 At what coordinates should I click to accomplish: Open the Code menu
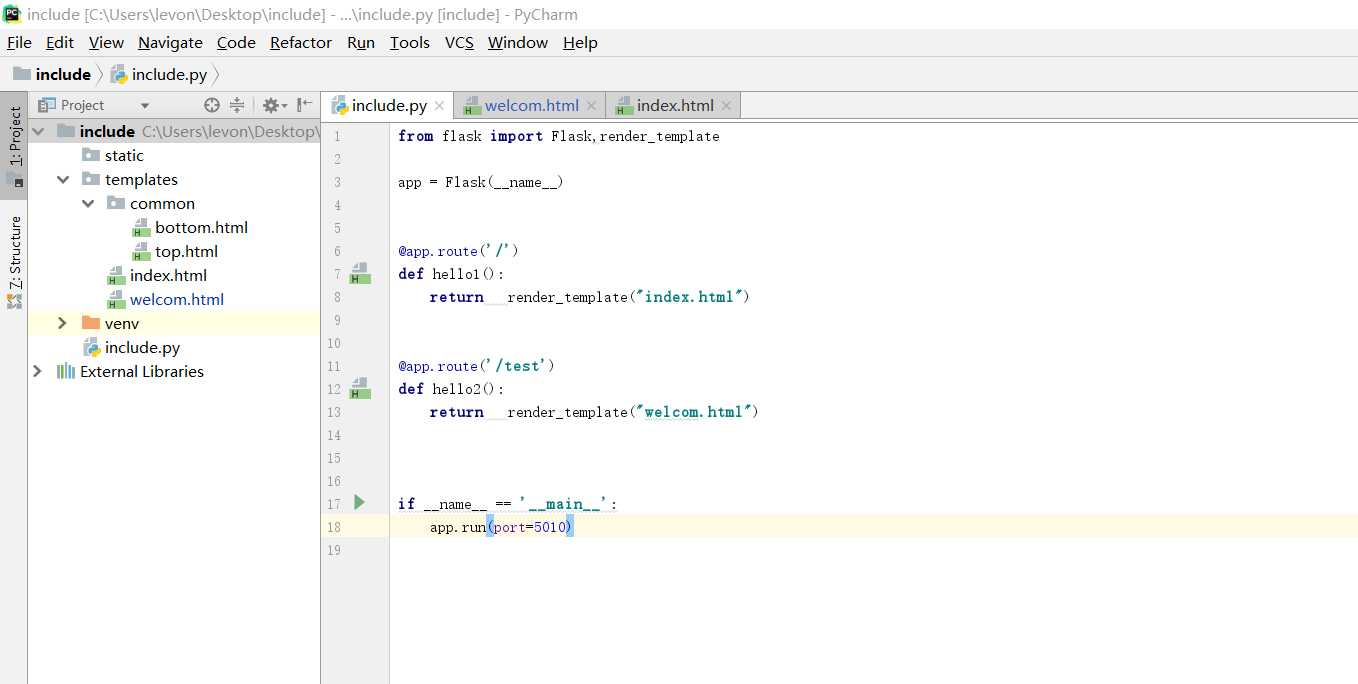[x=236, y=42]
